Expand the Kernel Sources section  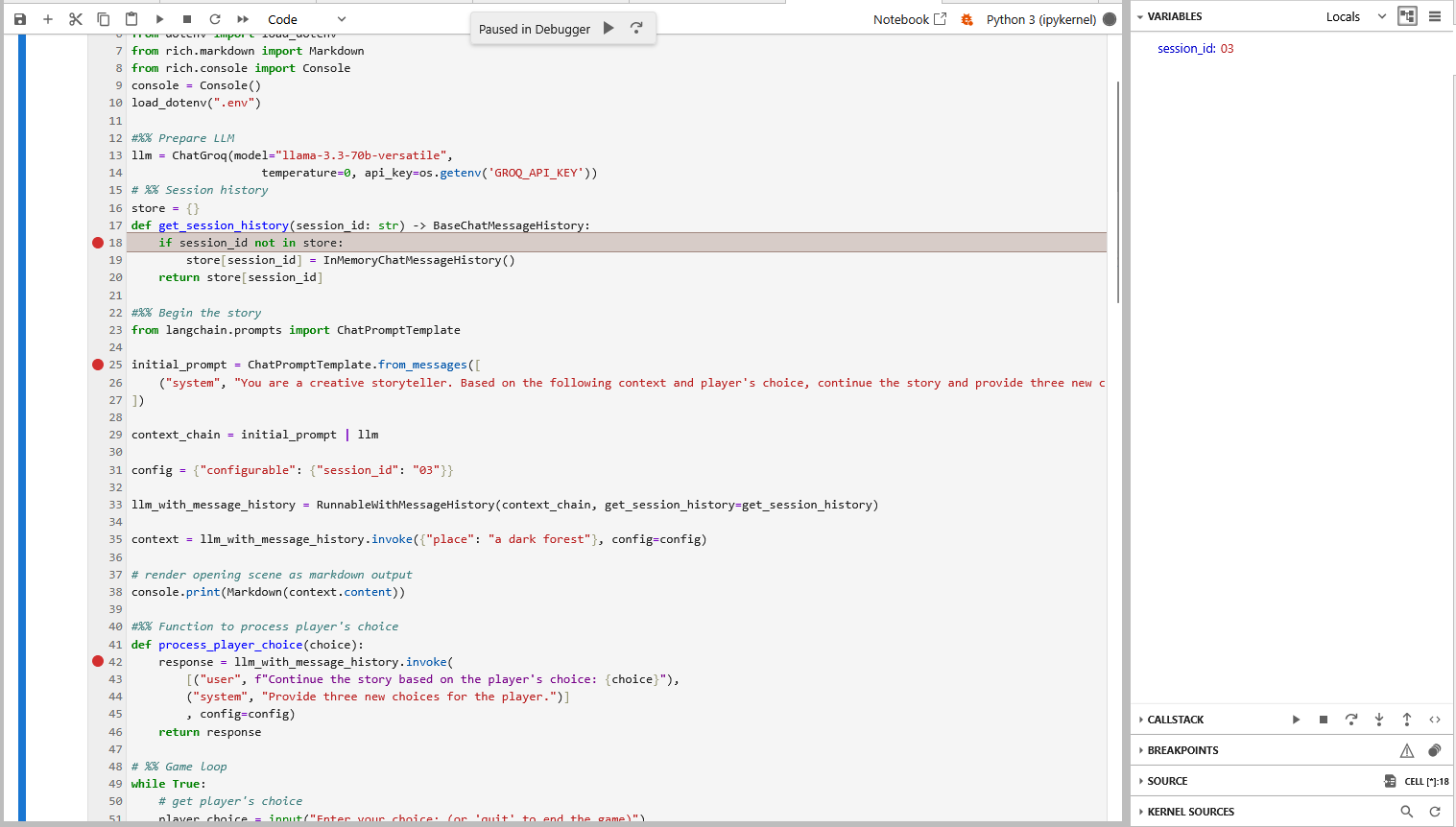pos(1190,812)
